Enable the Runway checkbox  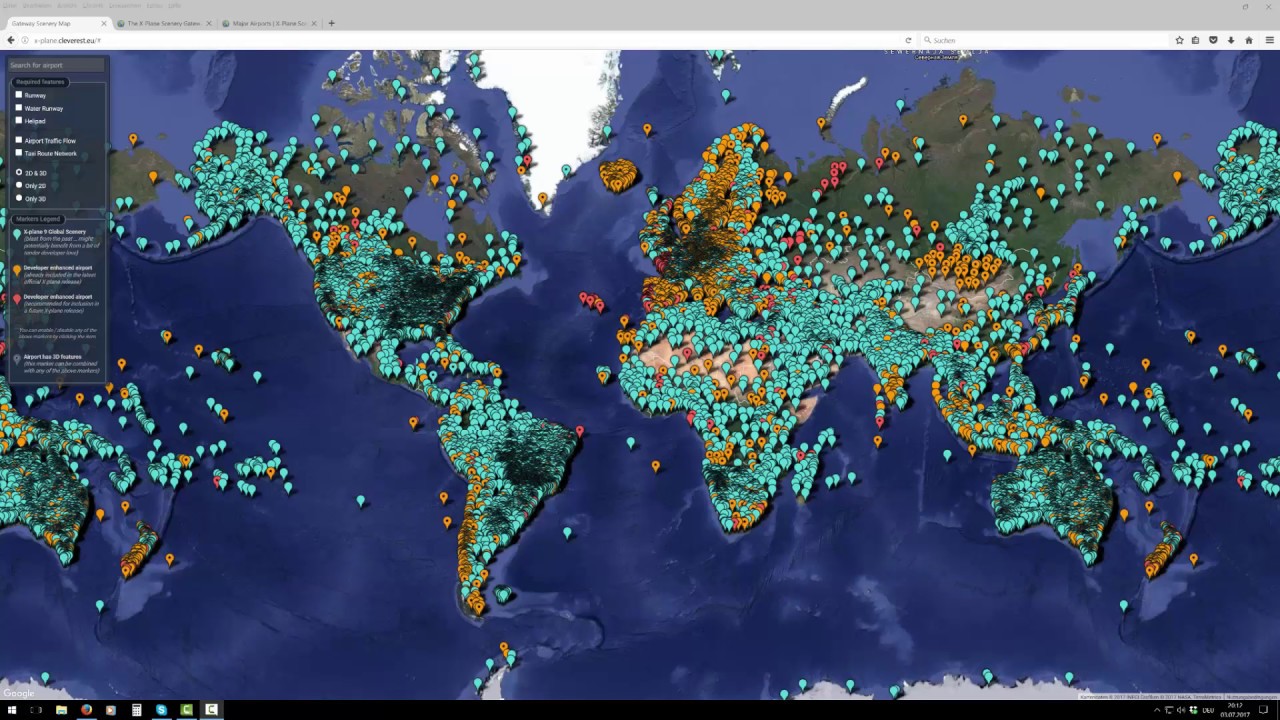point(18,95)
